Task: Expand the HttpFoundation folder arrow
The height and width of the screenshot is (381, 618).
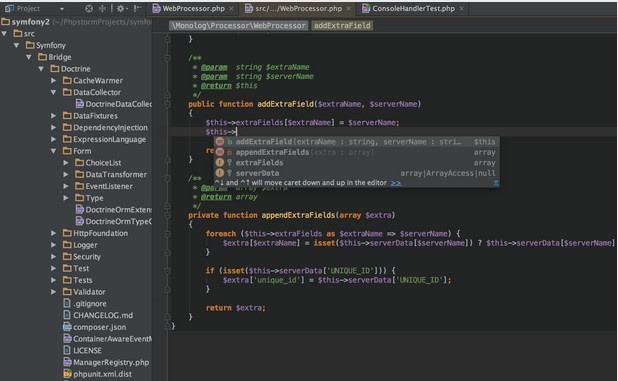Action: pyautogui.click(x=54, y=233)
